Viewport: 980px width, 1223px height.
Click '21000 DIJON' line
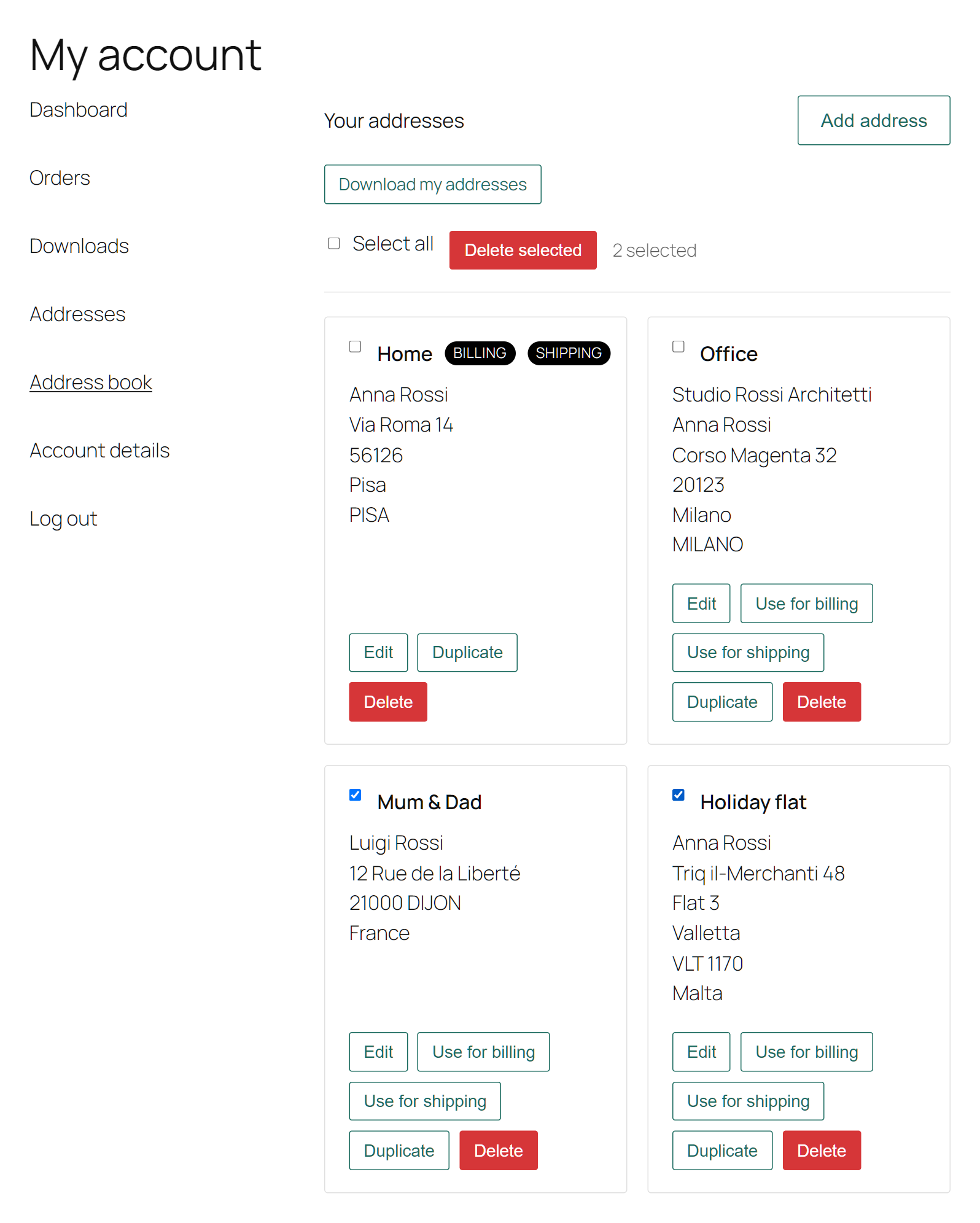coord(405,903)
